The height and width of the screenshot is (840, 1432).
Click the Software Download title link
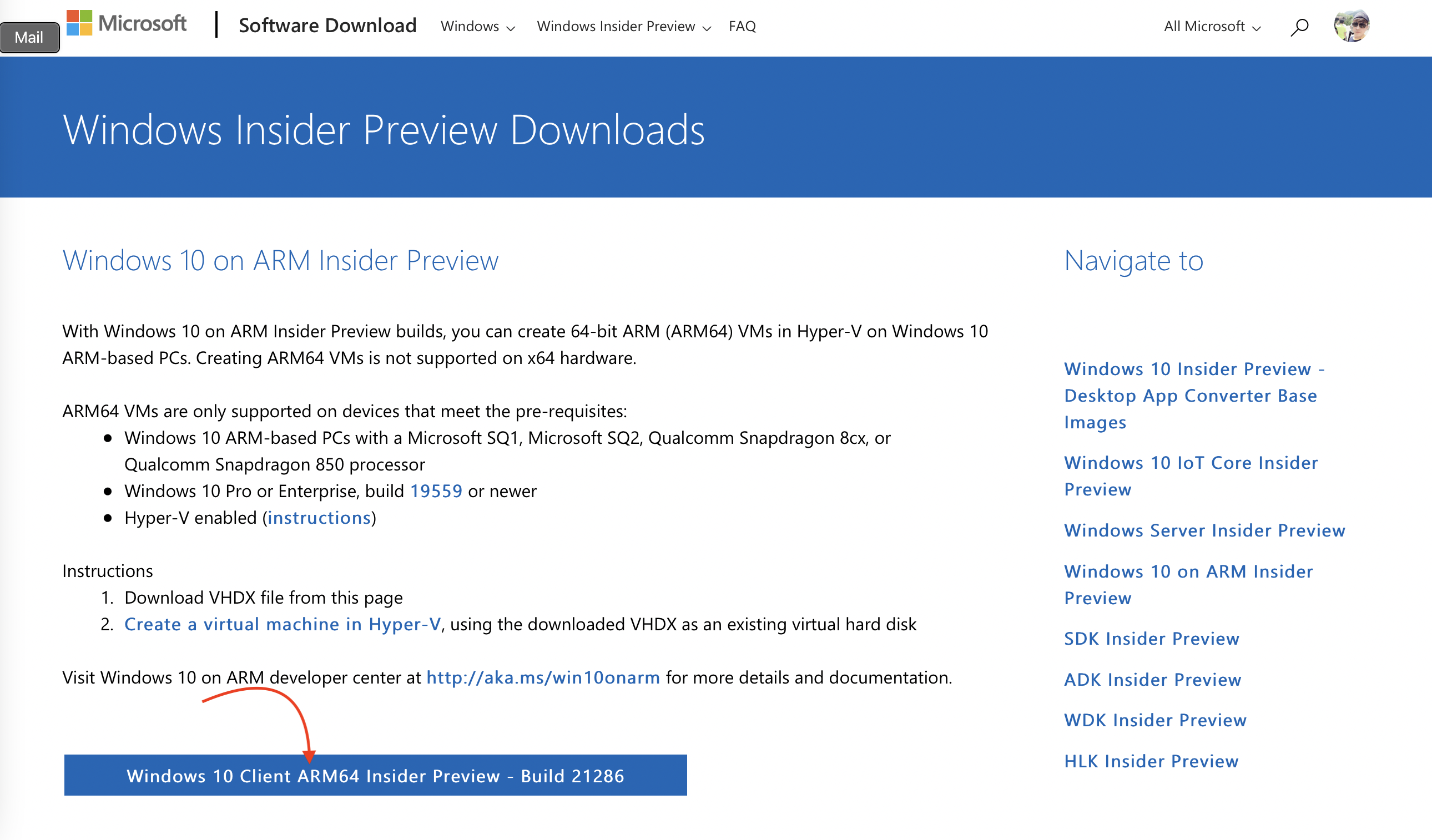pyautogui.click(x=327, y=26)
